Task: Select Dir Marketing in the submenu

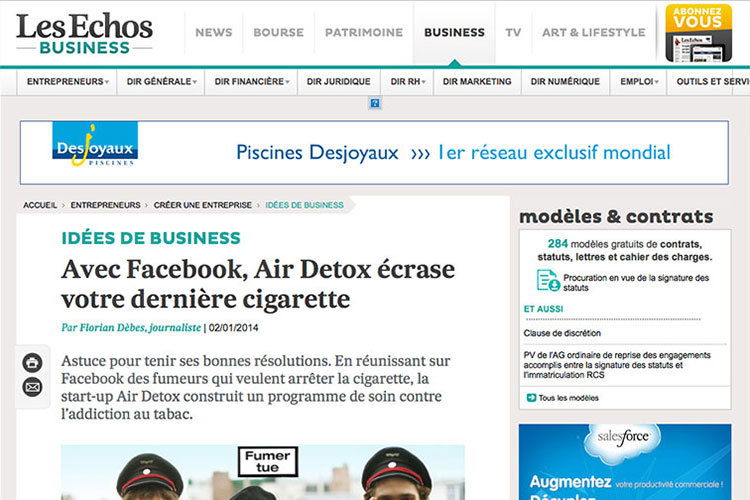Action: coord(477,82)
